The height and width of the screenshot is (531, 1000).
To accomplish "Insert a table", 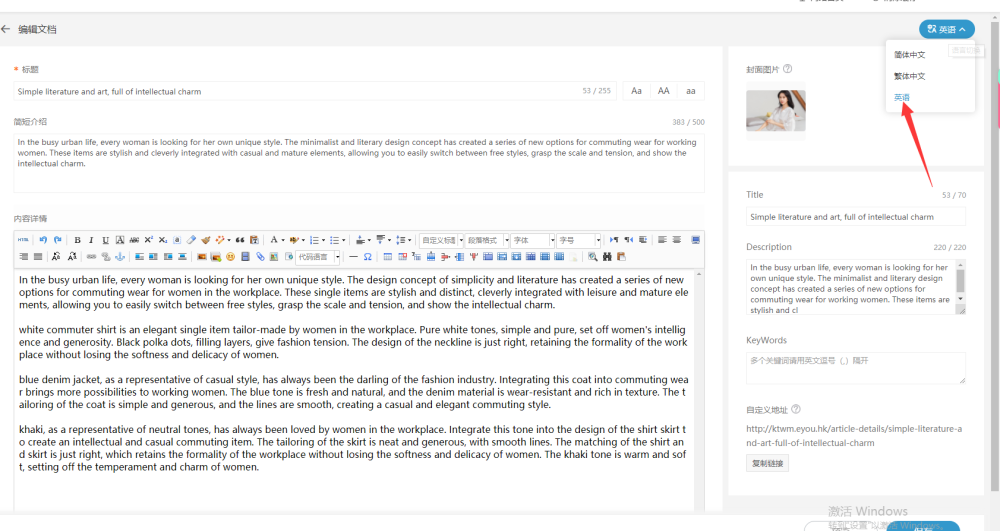I will point(388,256).
